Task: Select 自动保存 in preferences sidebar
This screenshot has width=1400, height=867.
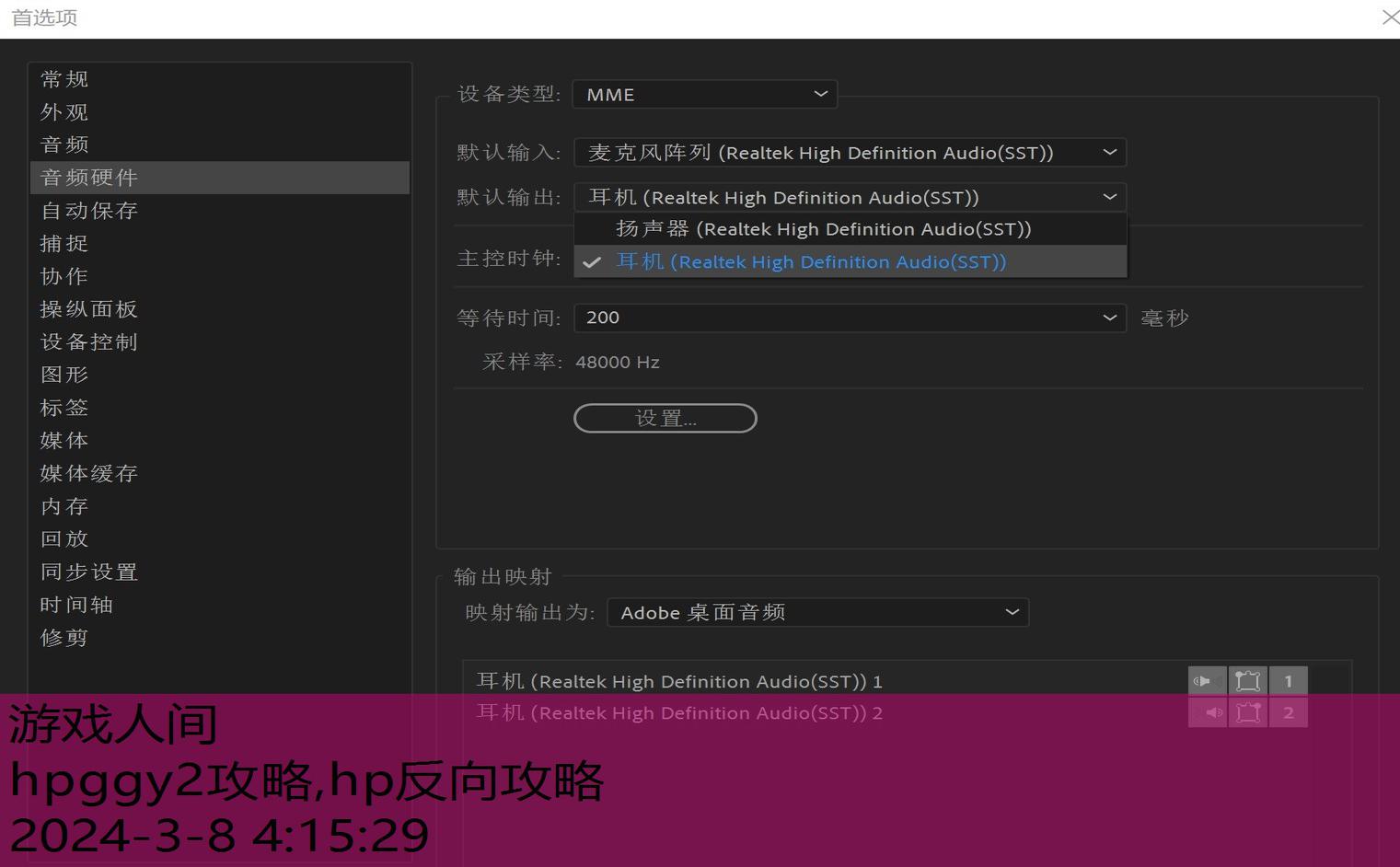Action: [x=220, y=211]
